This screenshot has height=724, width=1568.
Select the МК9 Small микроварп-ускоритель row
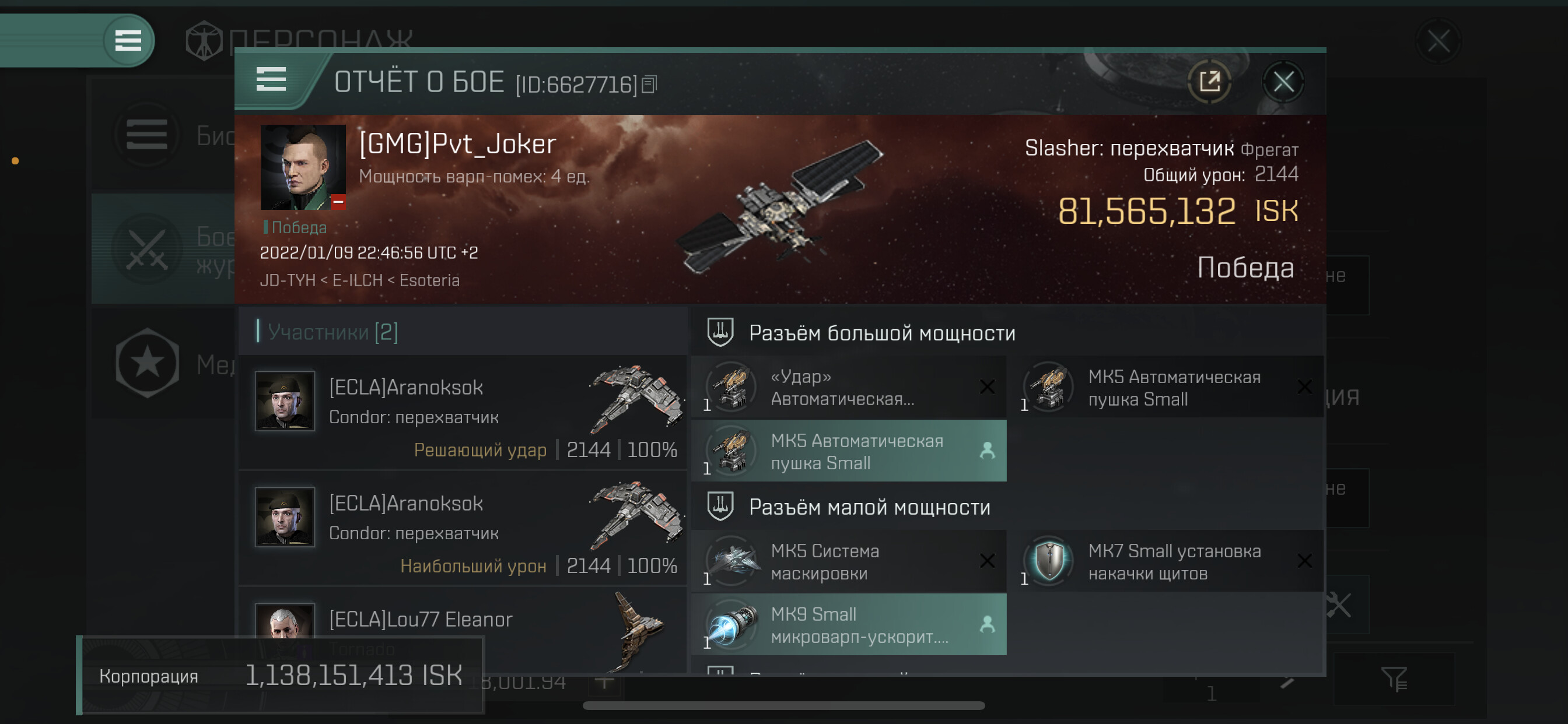coord(849,625)
